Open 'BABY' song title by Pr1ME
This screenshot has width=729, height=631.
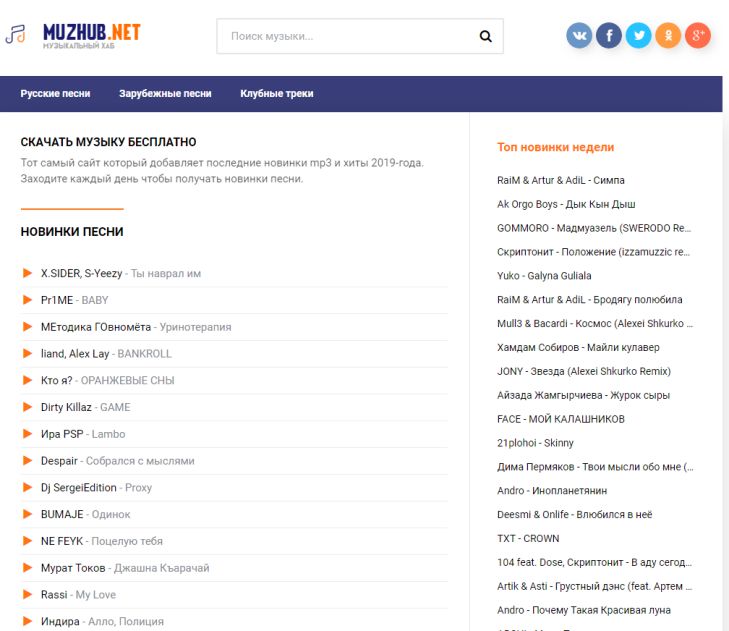[95, 300]
